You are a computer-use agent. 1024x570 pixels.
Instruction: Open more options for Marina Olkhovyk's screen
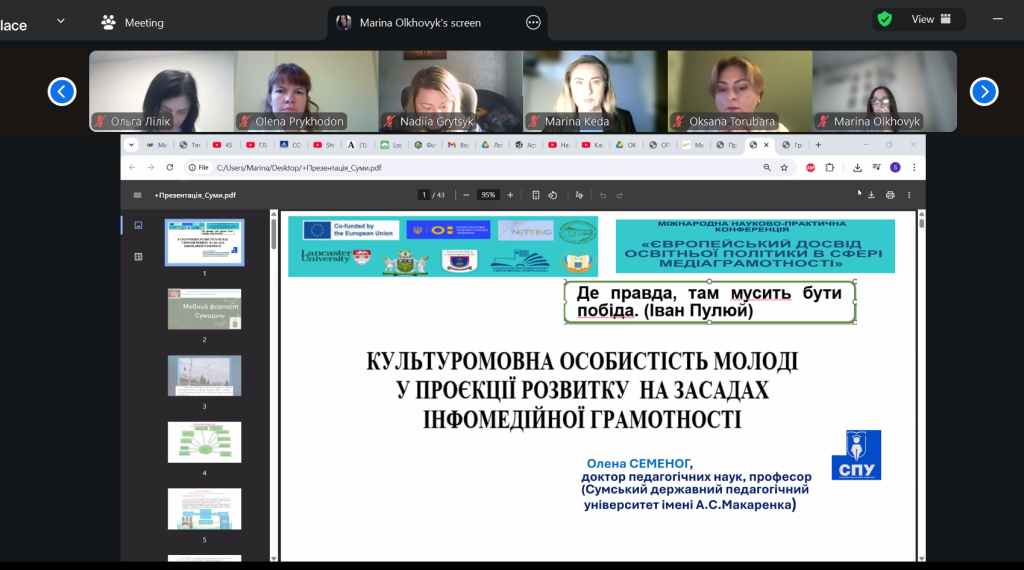click(x=533, y=22)
